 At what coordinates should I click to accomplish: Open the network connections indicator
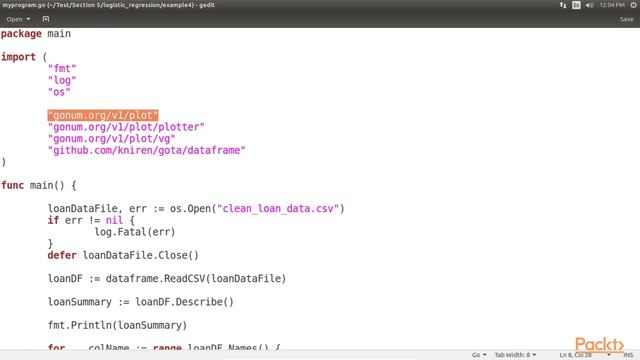coord(563,5)
